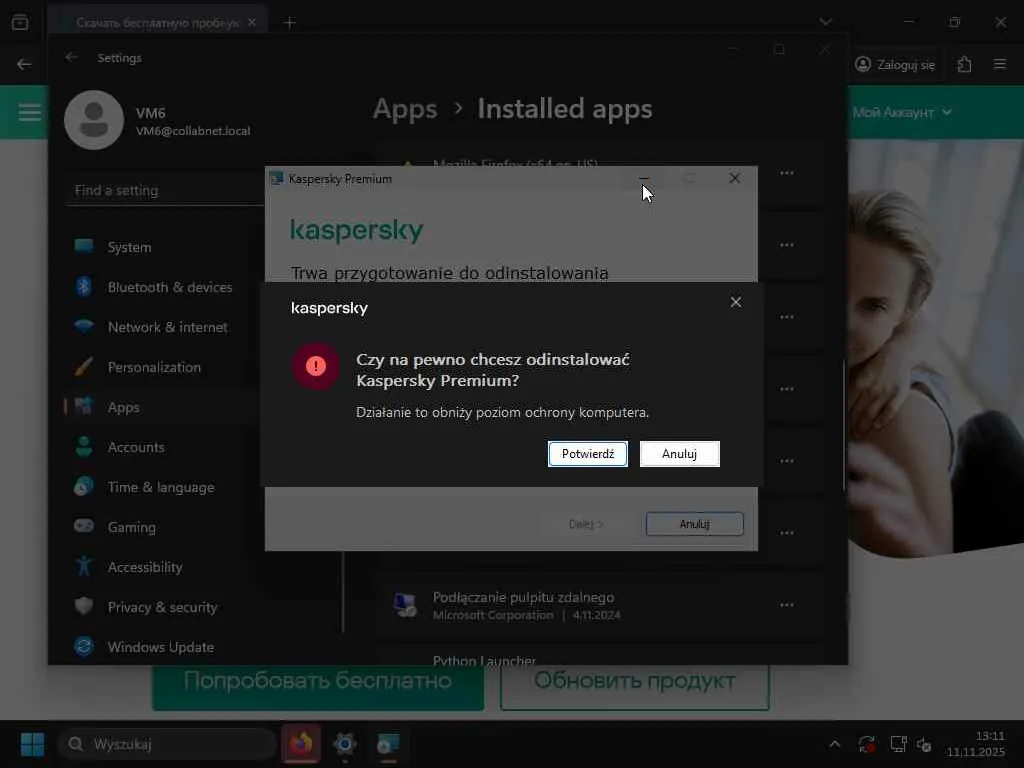Click the Personalization paintbrush icon
This screenshot has width=1024, height=768.
tap(84, 366)
